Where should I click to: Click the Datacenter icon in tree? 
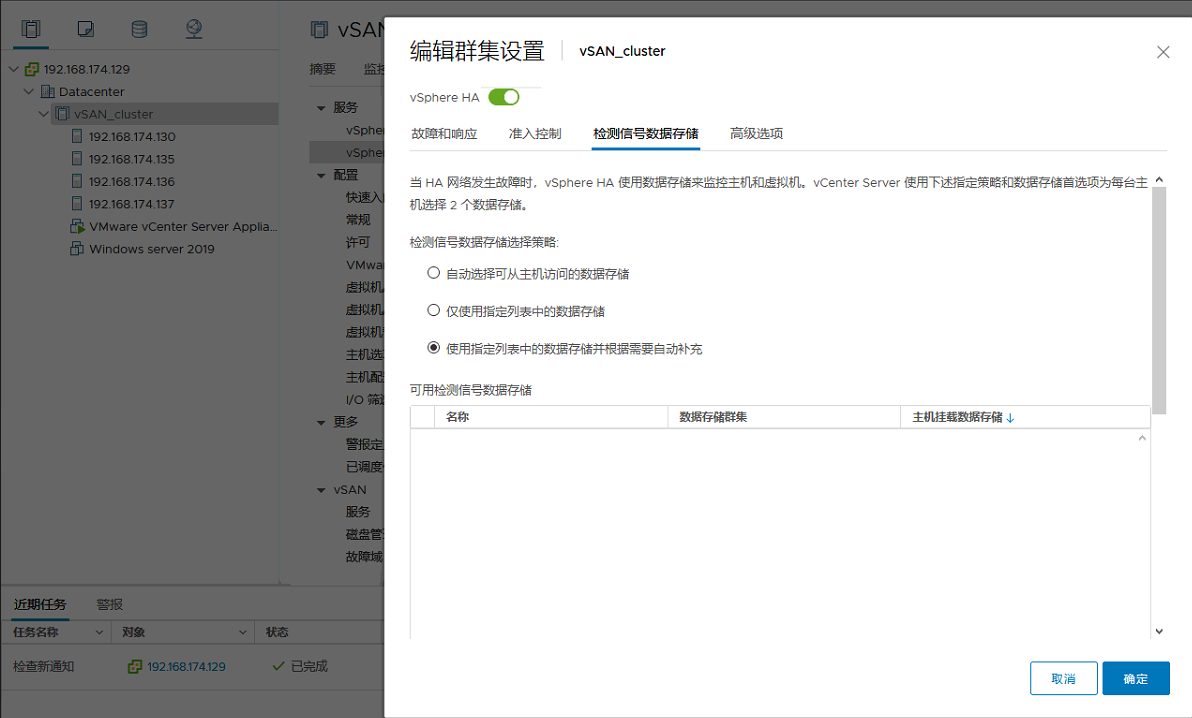47,92
